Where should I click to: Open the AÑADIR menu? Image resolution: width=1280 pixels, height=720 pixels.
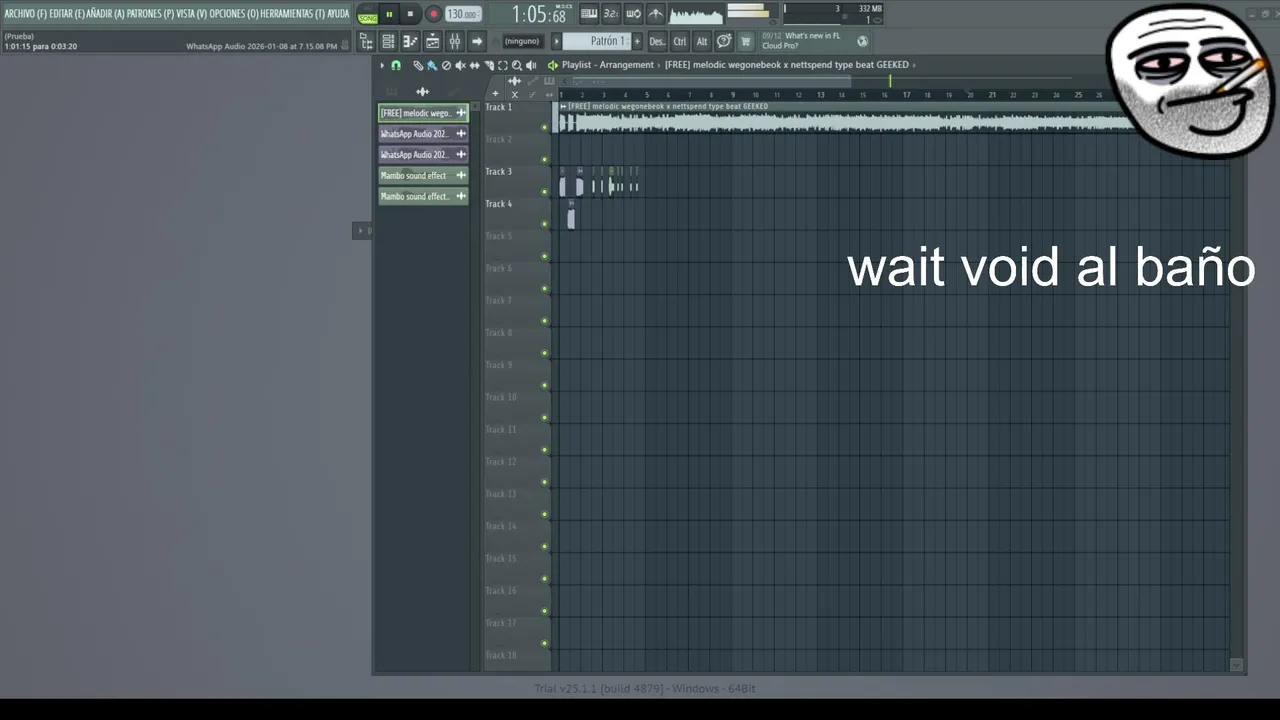pos(106,14)
